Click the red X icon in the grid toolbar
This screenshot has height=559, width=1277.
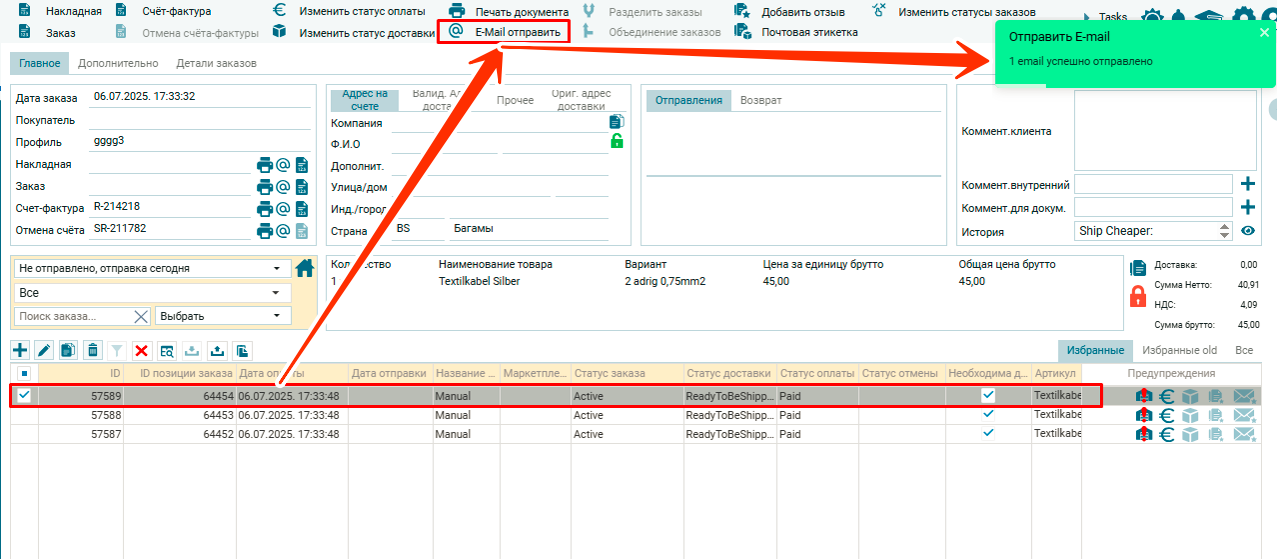141,350
